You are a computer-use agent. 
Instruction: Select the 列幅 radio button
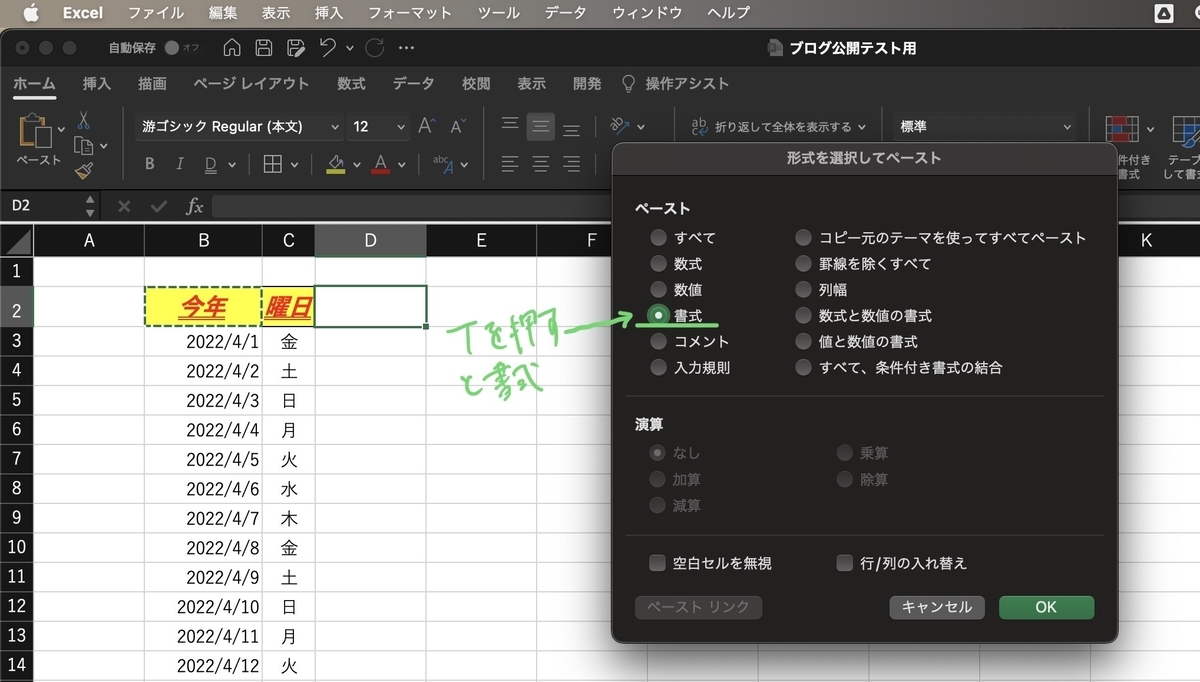coord(803,290)
